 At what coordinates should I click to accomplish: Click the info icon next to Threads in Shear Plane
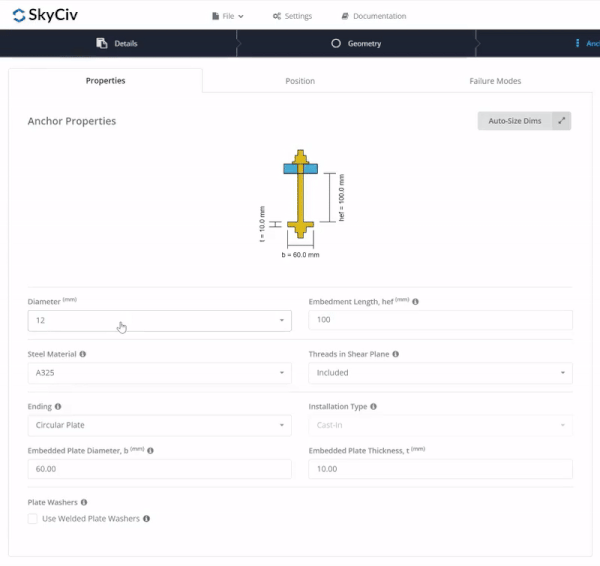[x=397, y=354]
